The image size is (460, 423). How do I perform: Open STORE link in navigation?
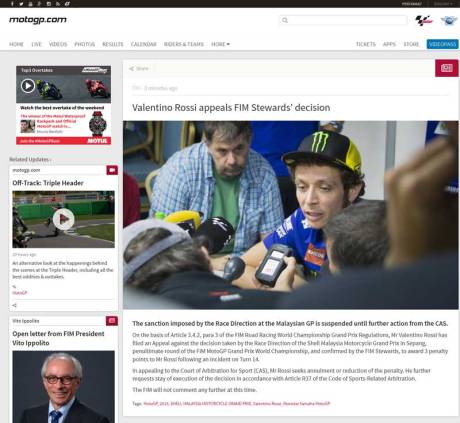point(411,44)
